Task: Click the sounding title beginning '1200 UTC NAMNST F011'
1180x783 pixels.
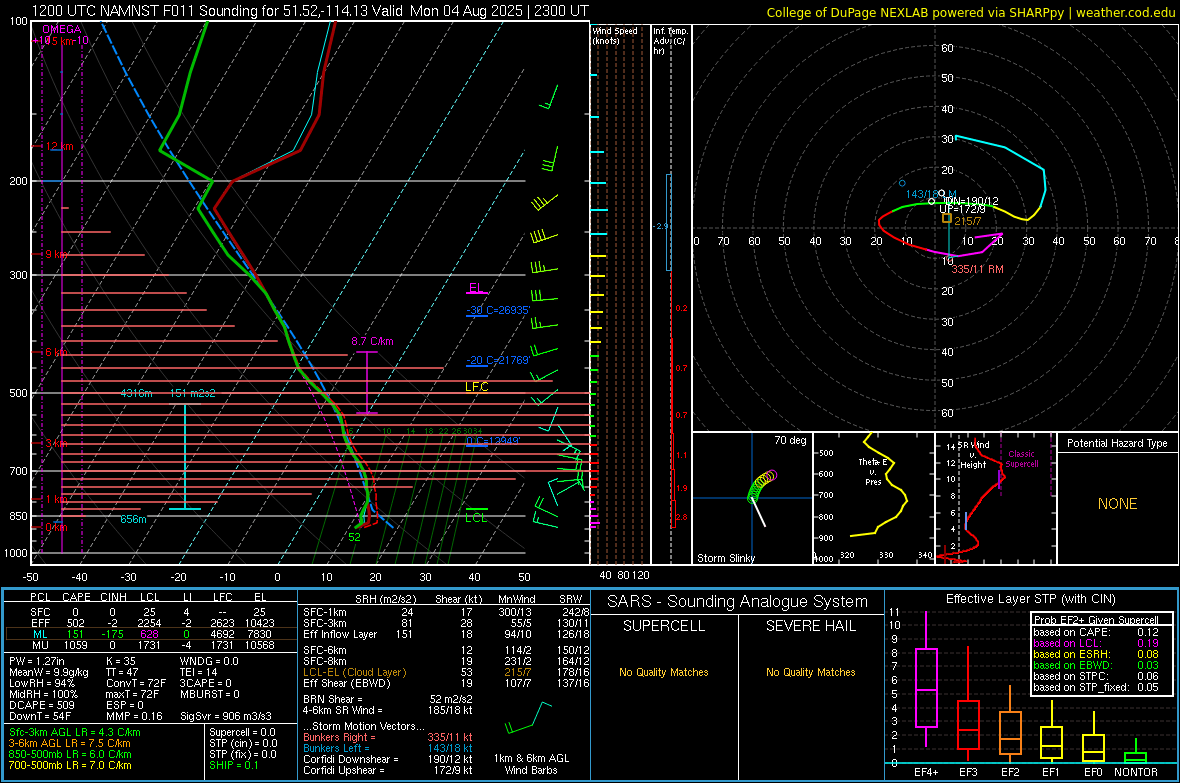Action: (x=310, y=11)
